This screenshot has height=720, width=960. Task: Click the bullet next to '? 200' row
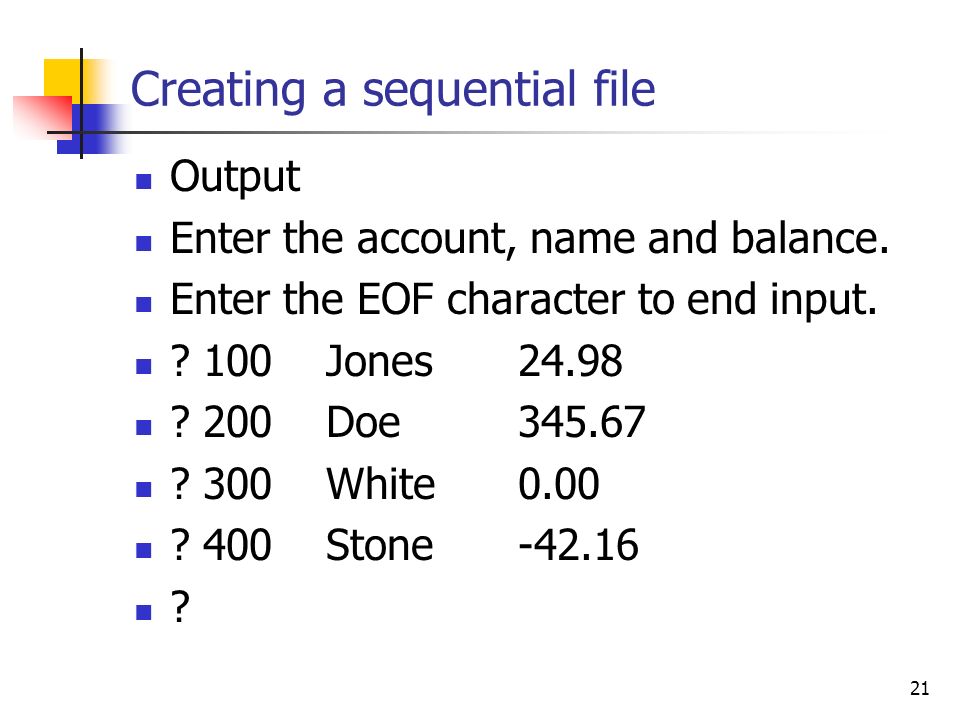pyautogui.click(x=143, y=427)
